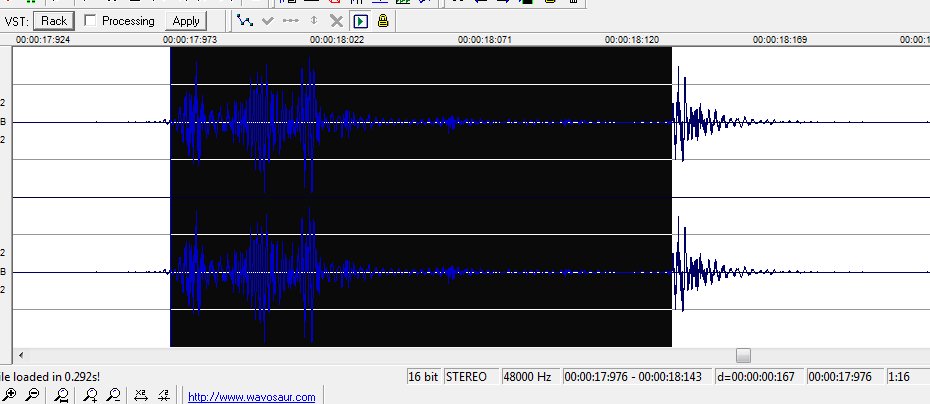Viewport: 930px width, 404px height.
Task: Click the duration field d=00:00:00:167
Action: tap(759, 377)
